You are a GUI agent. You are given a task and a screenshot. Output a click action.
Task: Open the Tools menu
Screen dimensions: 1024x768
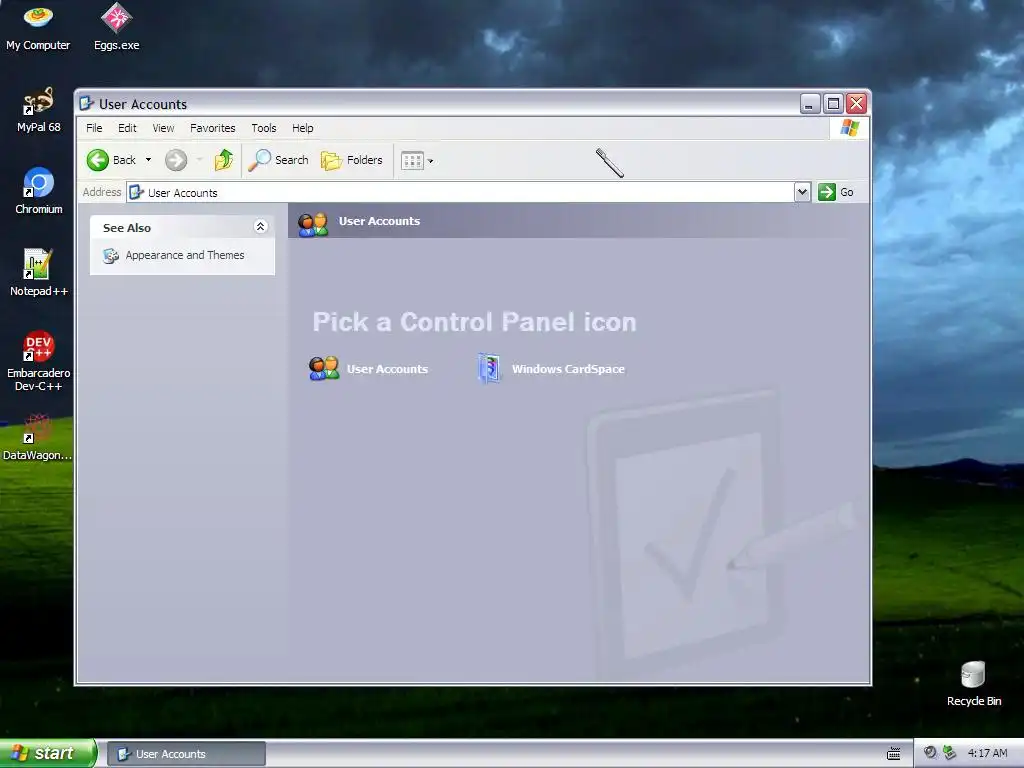click(264, 128)
